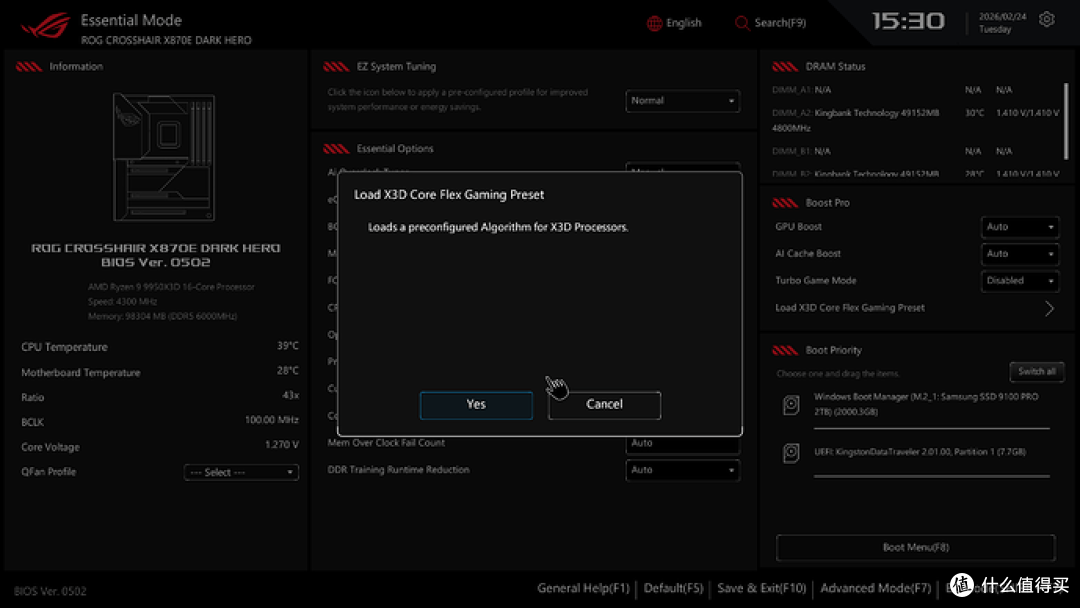Click BIOS Ver. 0502 footer text
This screenshot has width=1080, height=608.
click(50, 591)
